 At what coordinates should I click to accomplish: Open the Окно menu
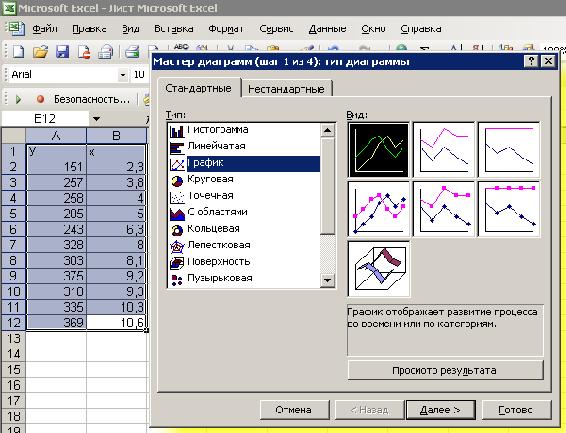point(374,29)
